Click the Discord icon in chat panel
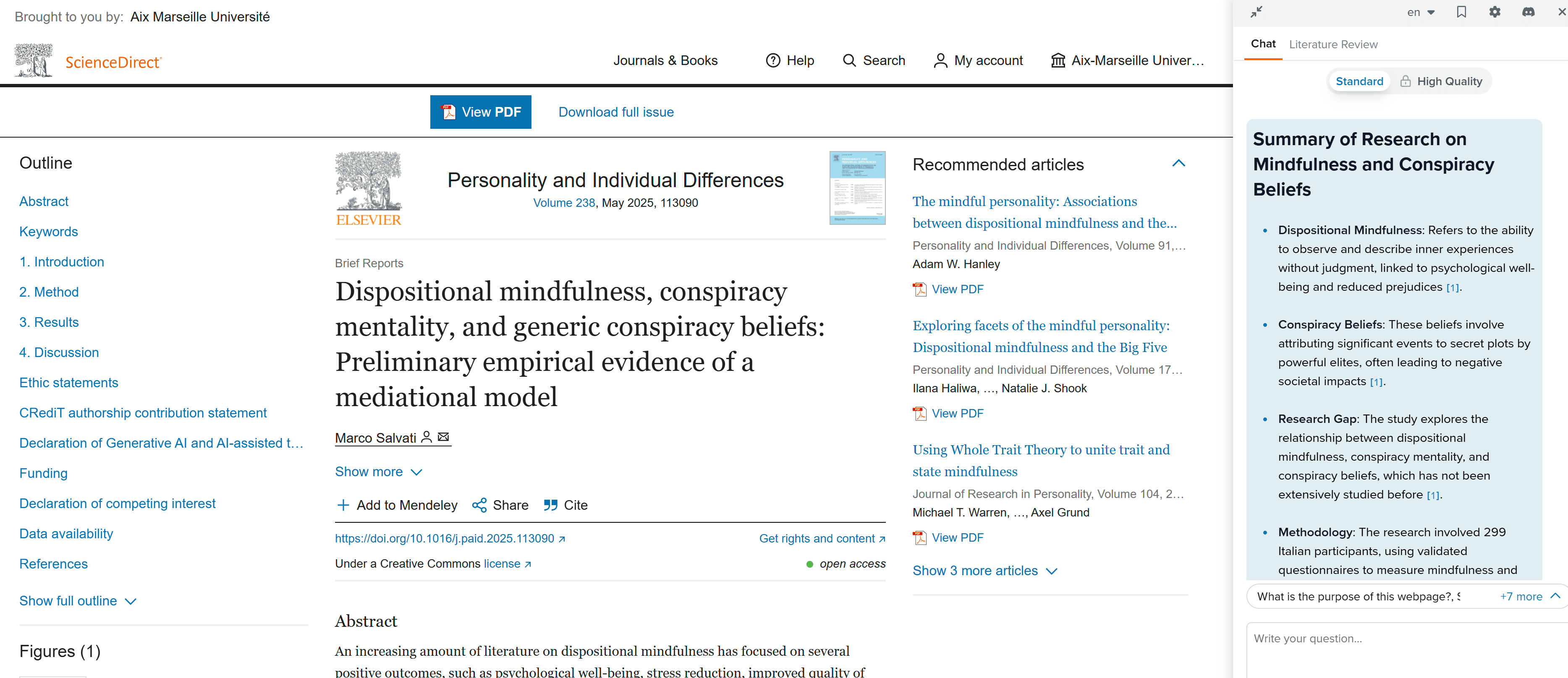The image size is (1568, 678). (1528, 12)
